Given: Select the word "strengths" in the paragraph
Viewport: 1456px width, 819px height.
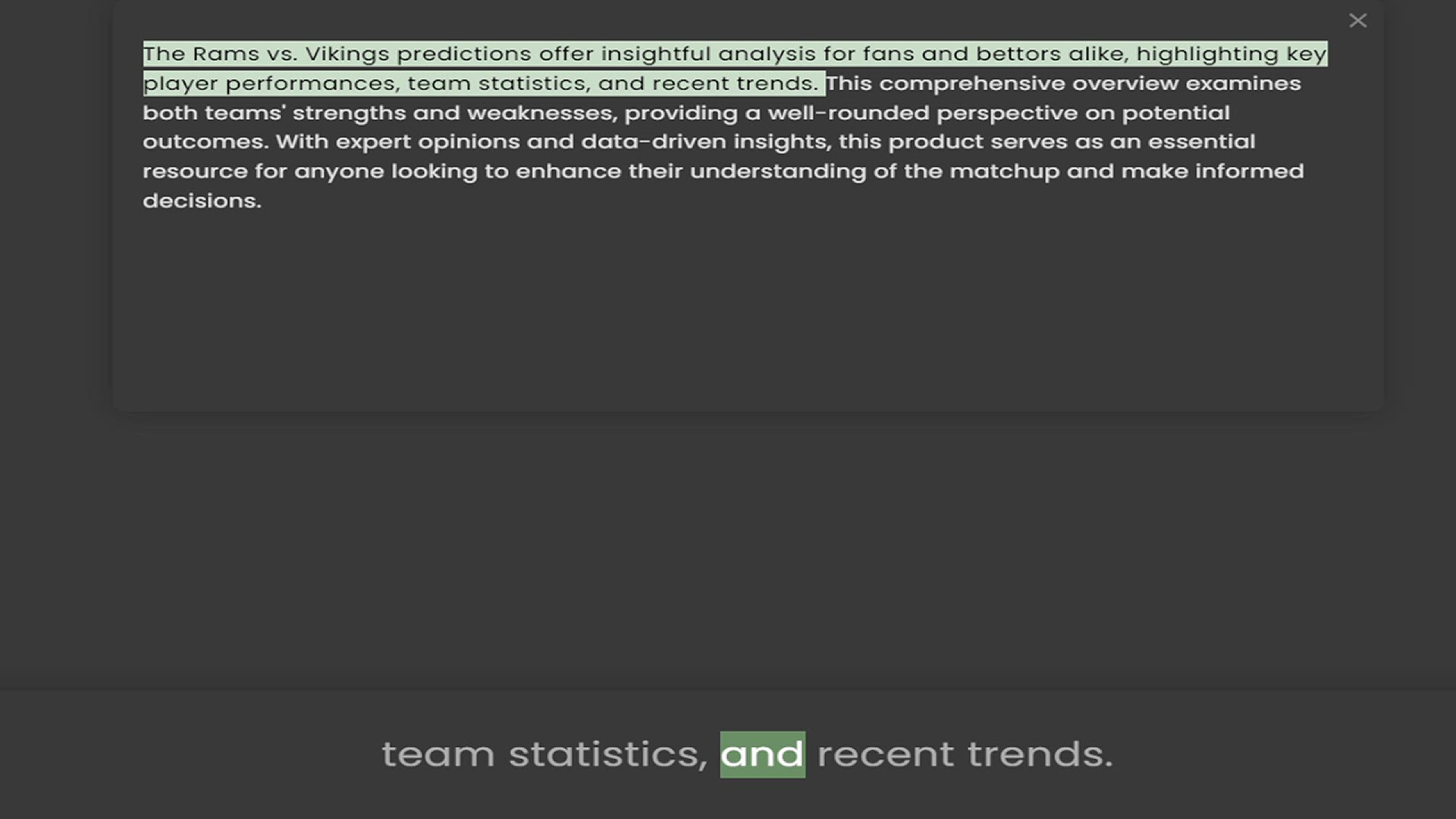Looking at the screenshot, I should point(350,113).
